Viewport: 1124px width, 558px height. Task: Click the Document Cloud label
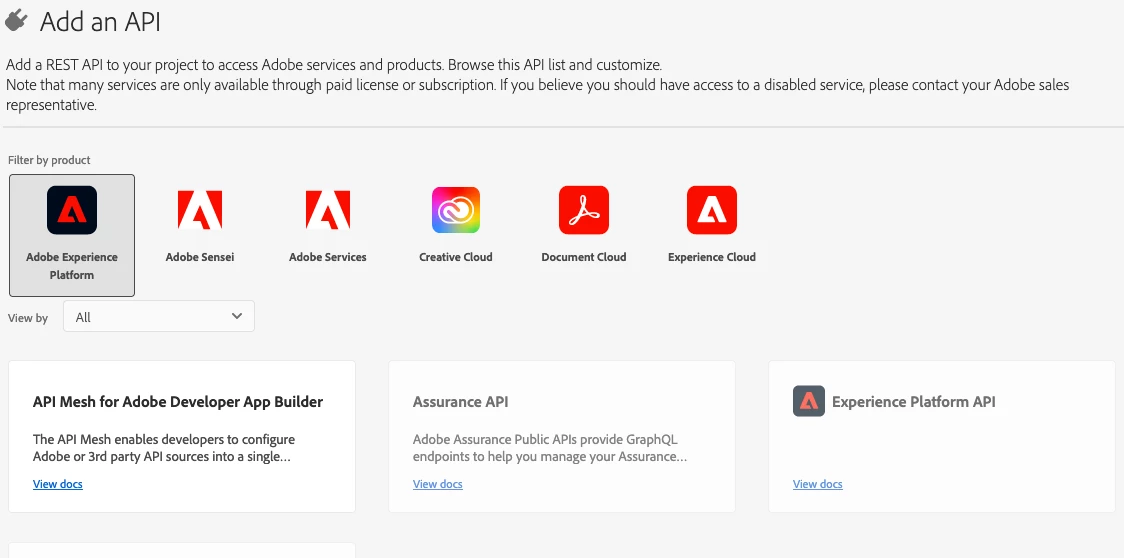coord(584,257)
